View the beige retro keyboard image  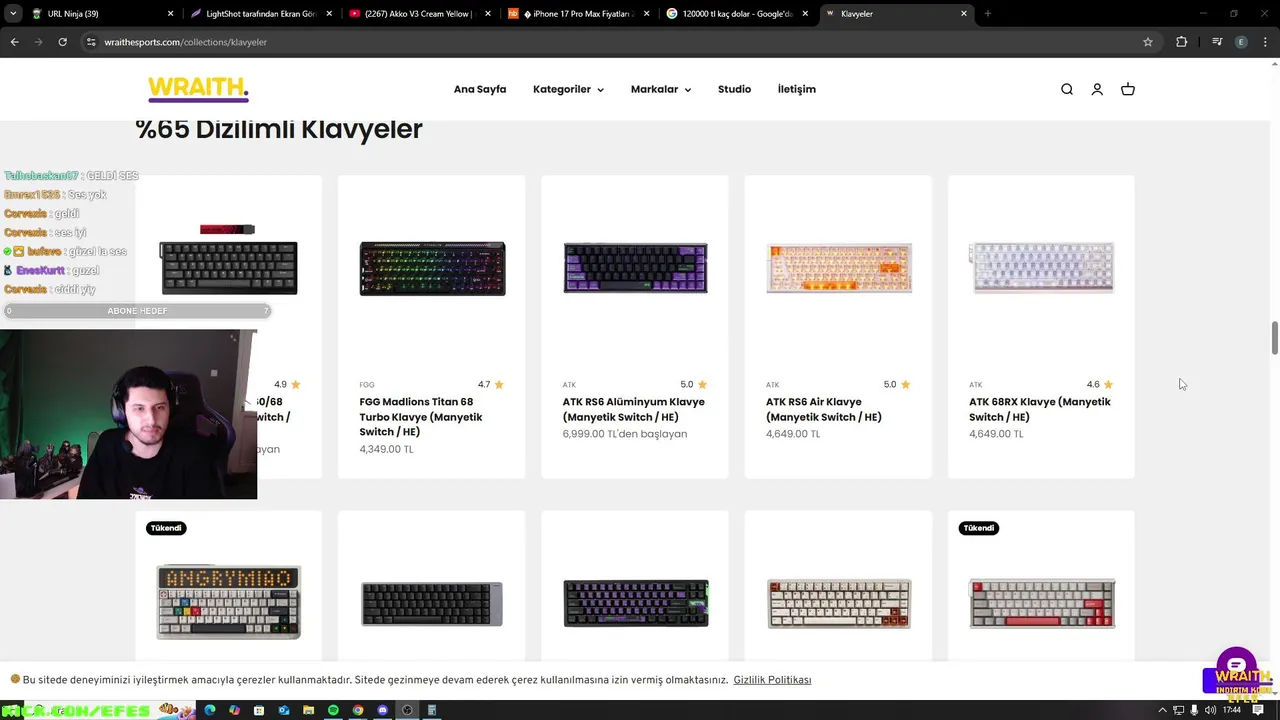839,603
